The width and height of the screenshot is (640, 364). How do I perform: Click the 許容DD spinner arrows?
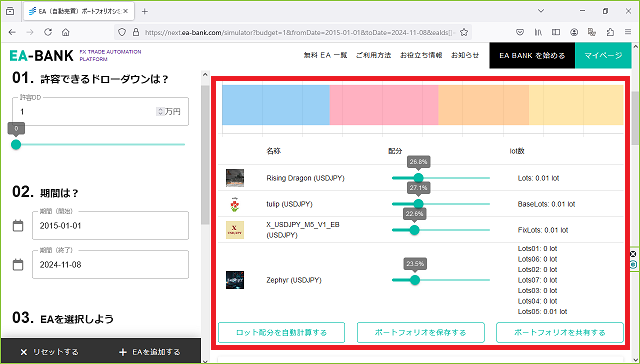pyautogui.click(x=160, y=111)
